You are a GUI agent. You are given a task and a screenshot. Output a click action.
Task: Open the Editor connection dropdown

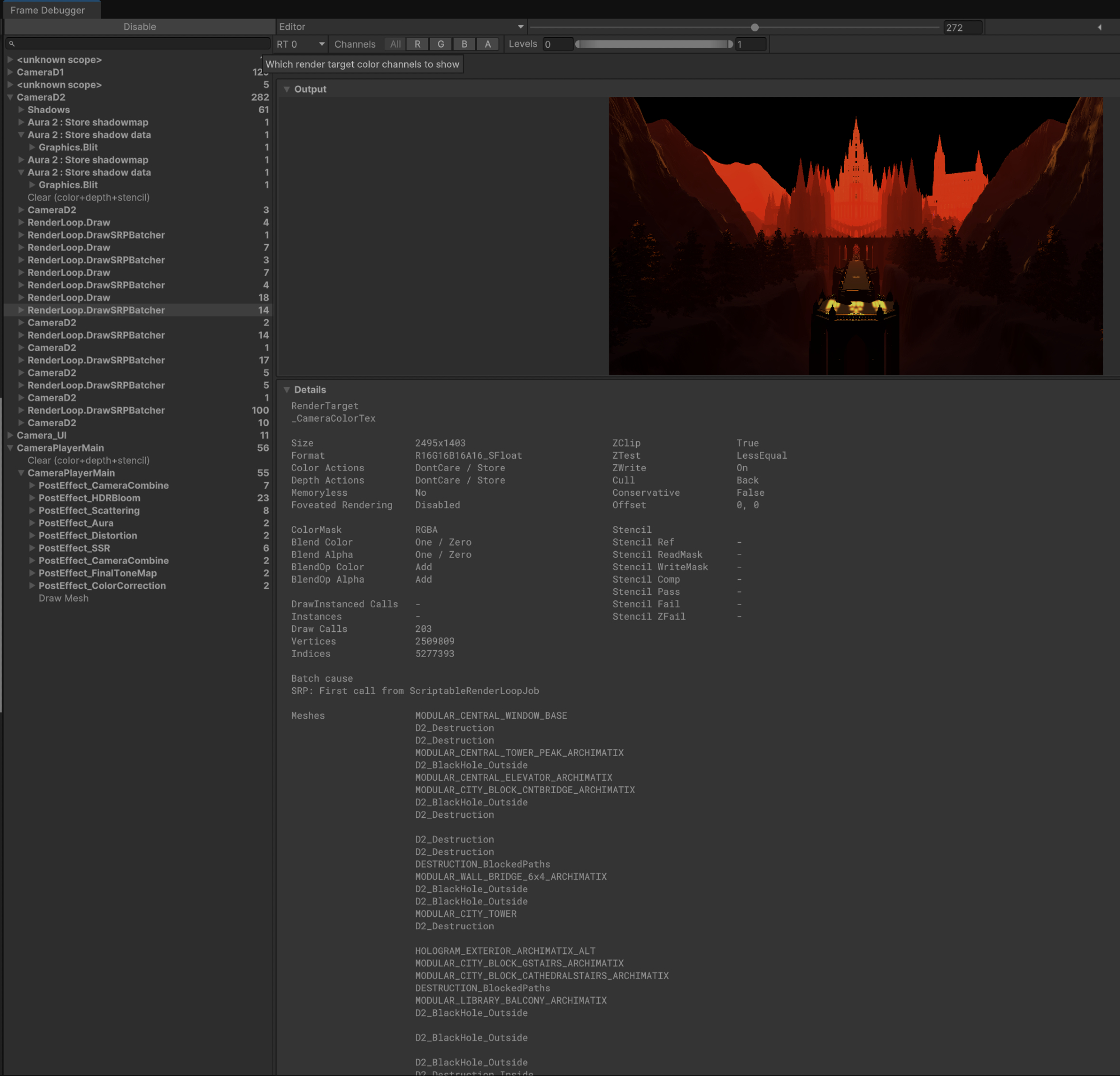[x=401, y=27]
